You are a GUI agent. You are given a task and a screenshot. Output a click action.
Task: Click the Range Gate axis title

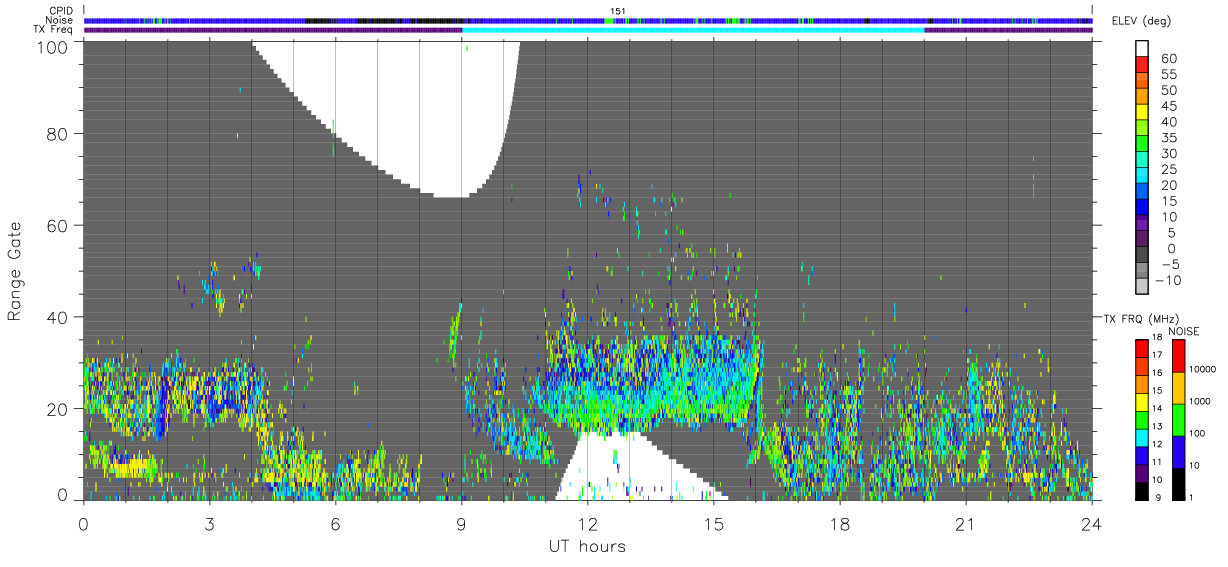pyautogui.click(x=15, y=269)
